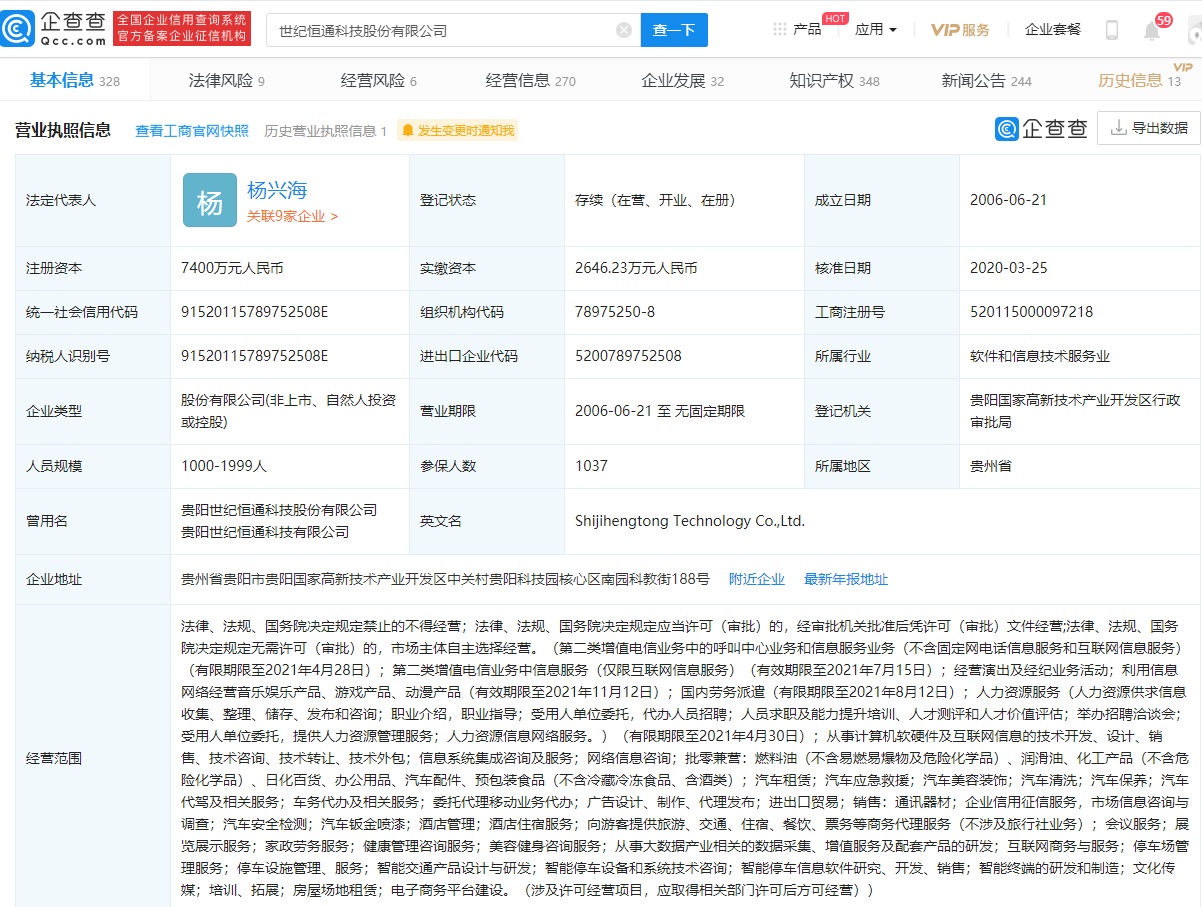Select former name 贵阳世纪恒通科技有限公司
1202x907 pixels.
(x=265, y=532)
